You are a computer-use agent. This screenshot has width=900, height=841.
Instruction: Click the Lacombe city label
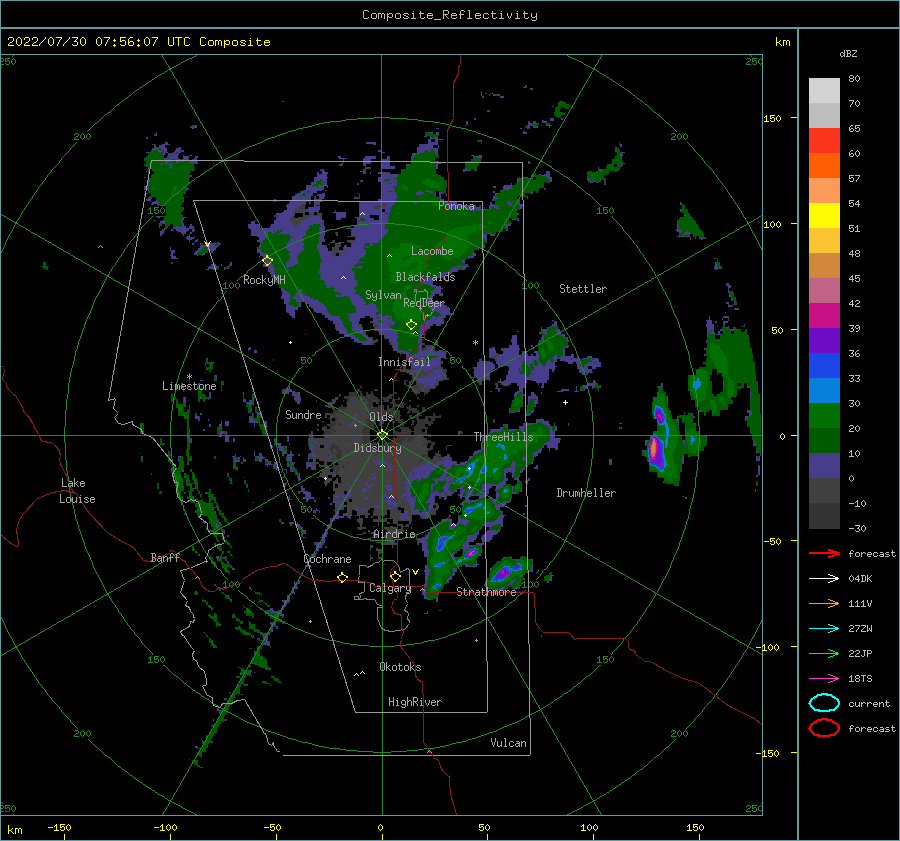432,251
